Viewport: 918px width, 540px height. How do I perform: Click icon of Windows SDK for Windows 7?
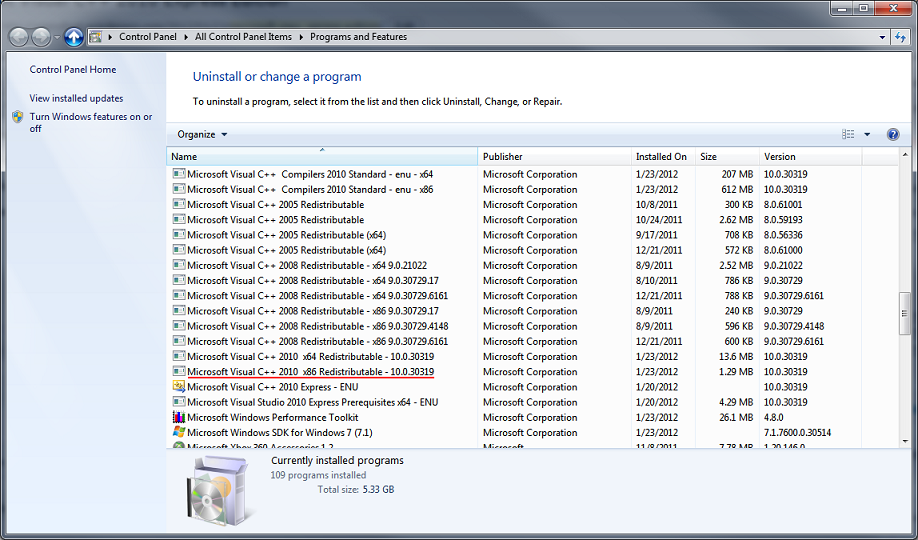point(179,432)
